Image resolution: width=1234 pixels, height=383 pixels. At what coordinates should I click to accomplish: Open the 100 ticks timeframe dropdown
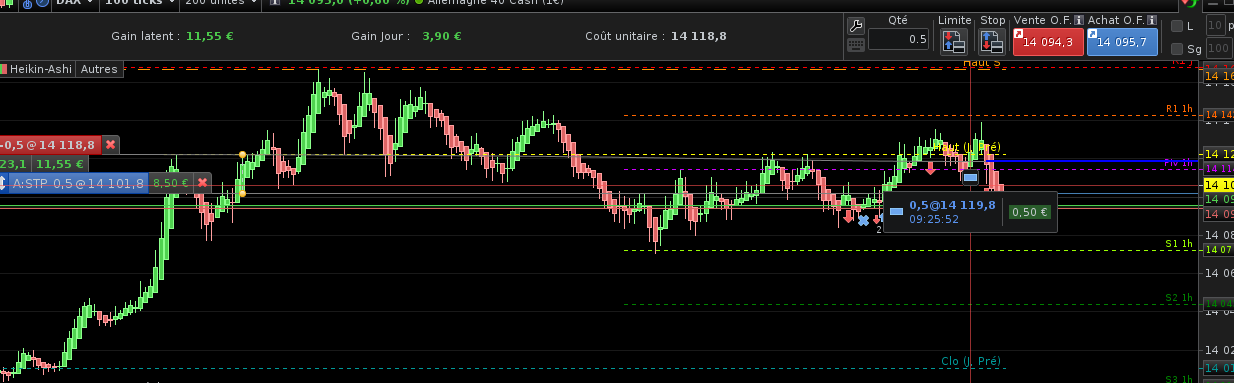139,4
